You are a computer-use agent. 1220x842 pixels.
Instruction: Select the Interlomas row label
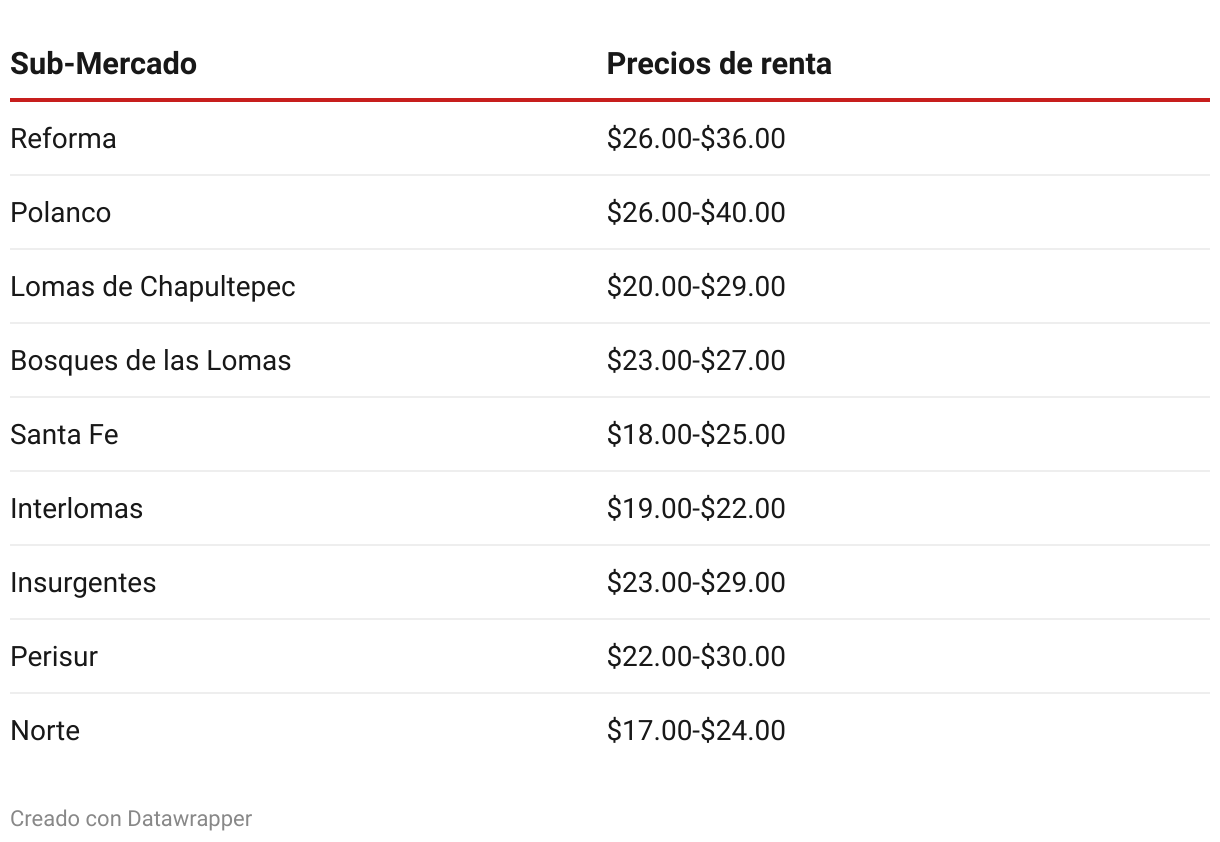click(76, 508)
